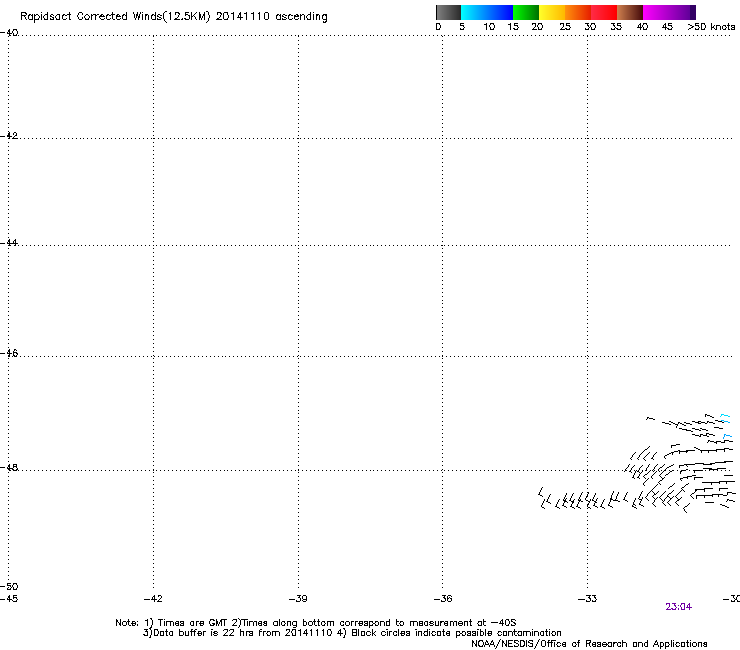
Task: Click the red 30-35 knots color band
Action: tap(604, 12)
